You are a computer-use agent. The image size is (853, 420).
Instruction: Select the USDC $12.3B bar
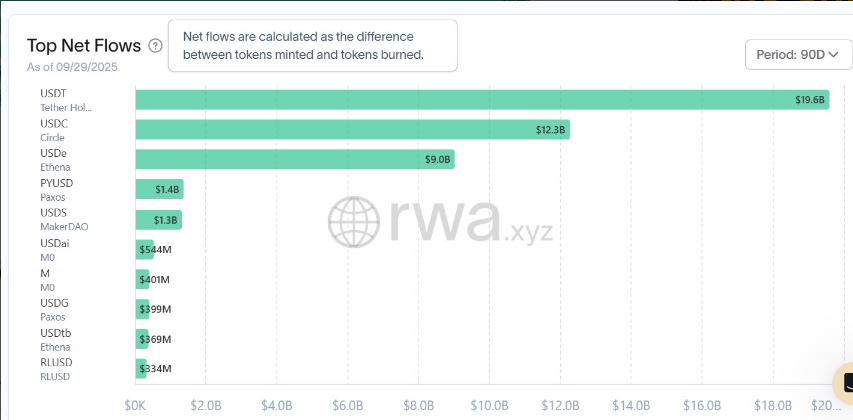click(352, 130)
